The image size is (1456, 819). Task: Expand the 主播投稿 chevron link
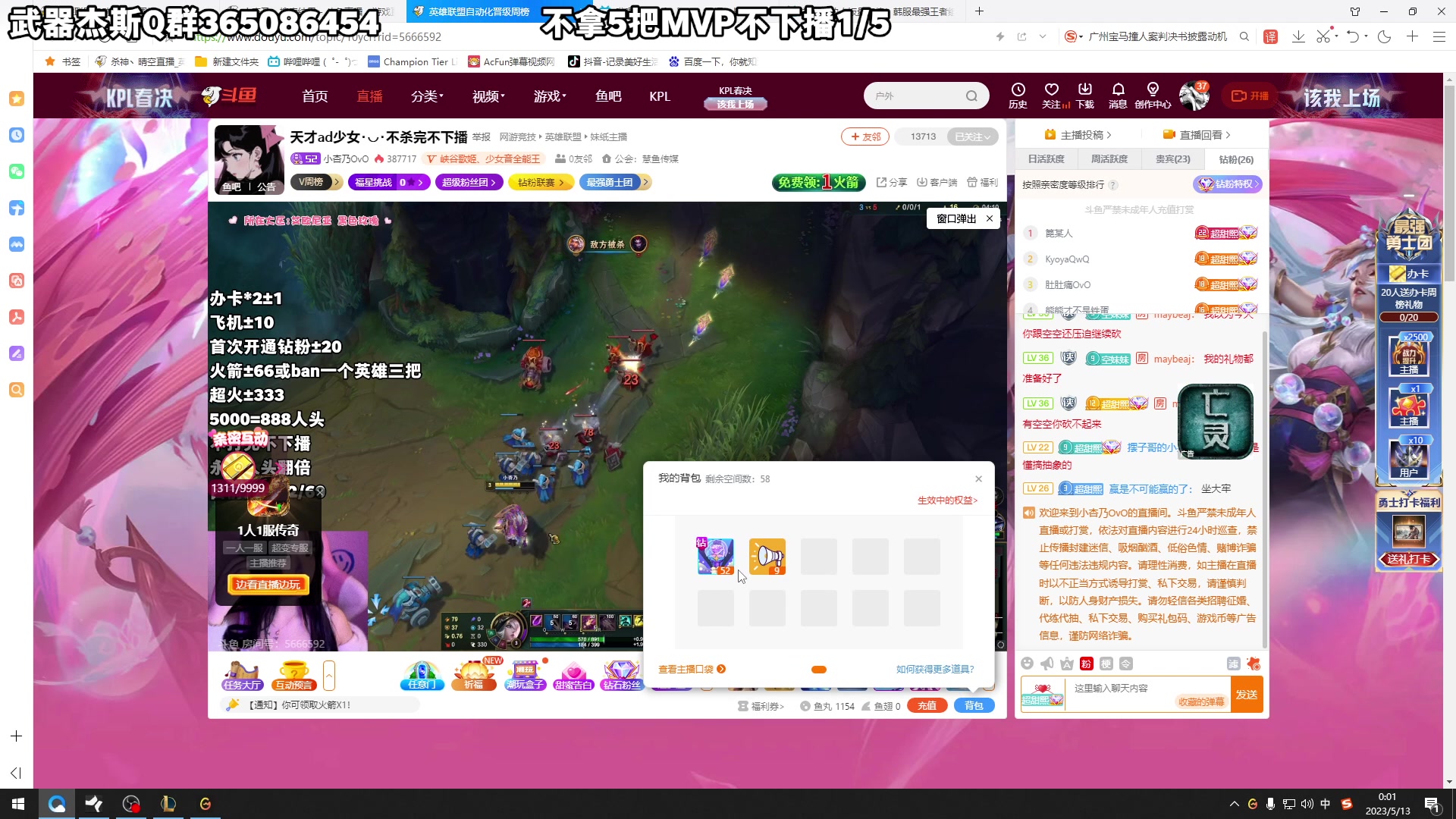pyautogui.click(x=1078, y=135)
